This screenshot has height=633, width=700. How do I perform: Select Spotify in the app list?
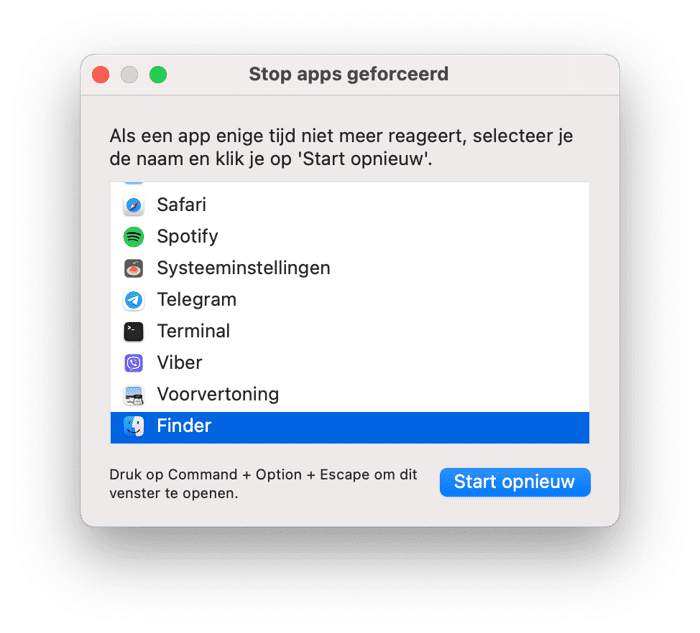350,237
